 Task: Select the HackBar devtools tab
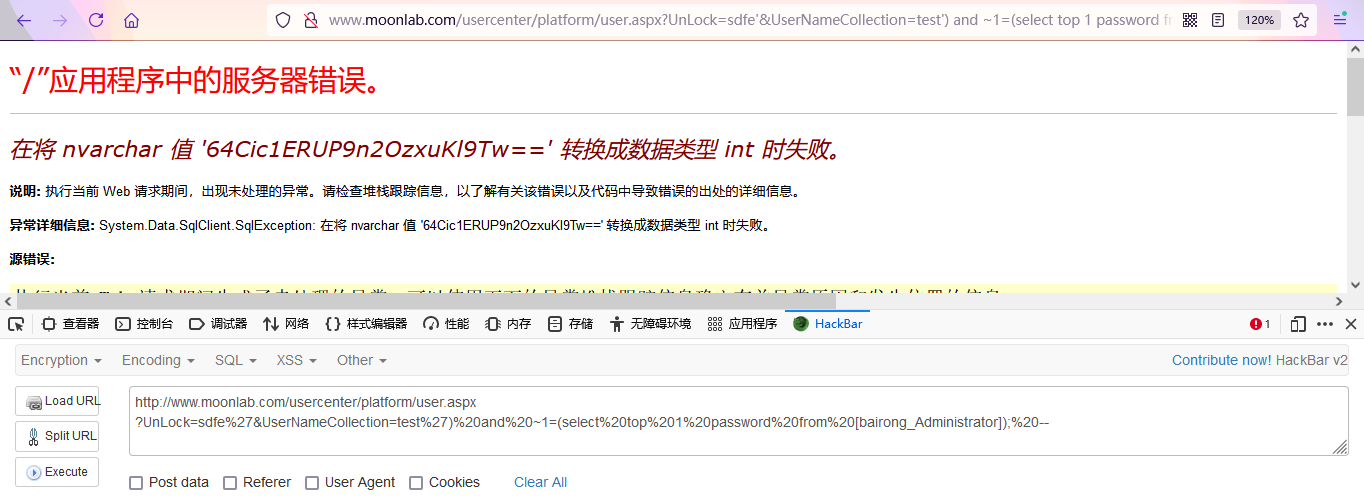click(827, 324)
